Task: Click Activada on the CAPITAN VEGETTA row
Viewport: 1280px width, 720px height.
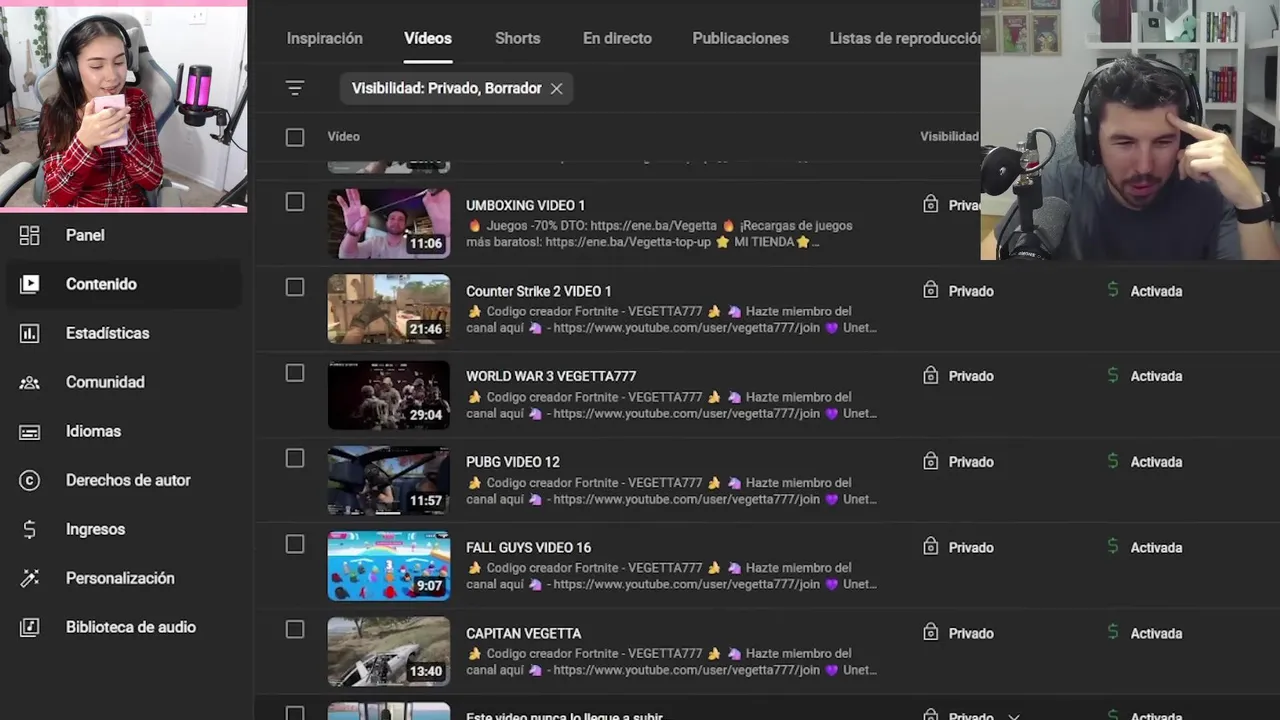Action: click(1156, 633)
